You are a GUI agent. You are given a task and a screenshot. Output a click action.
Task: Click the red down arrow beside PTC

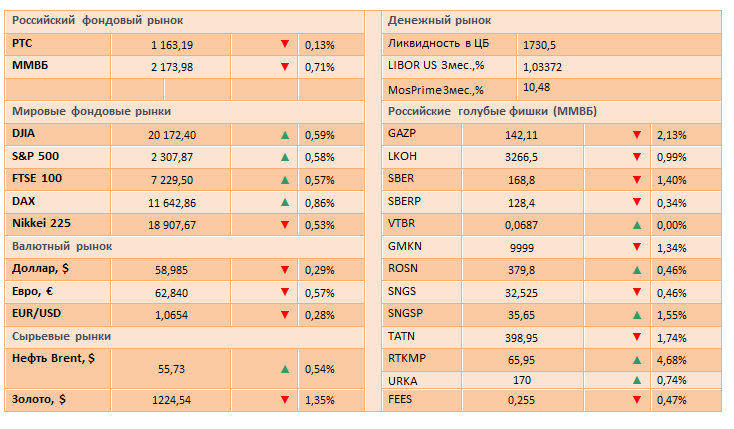click(285, 45)
